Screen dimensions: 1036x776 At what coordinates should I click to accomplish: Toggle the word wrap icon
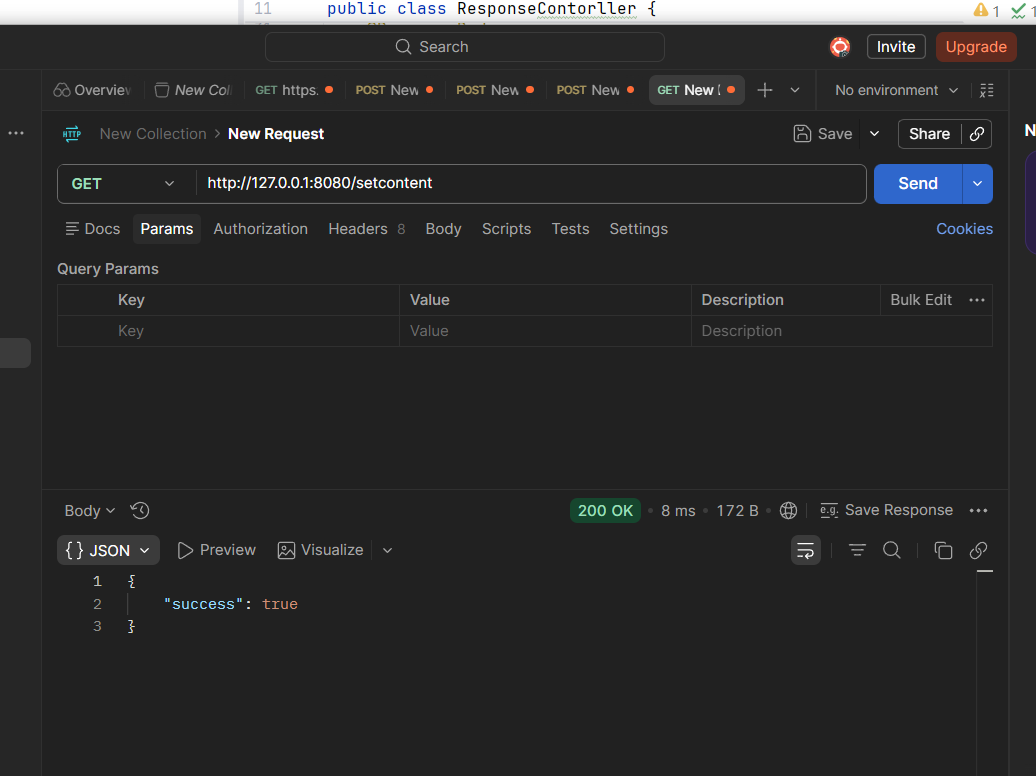point(805,550)
